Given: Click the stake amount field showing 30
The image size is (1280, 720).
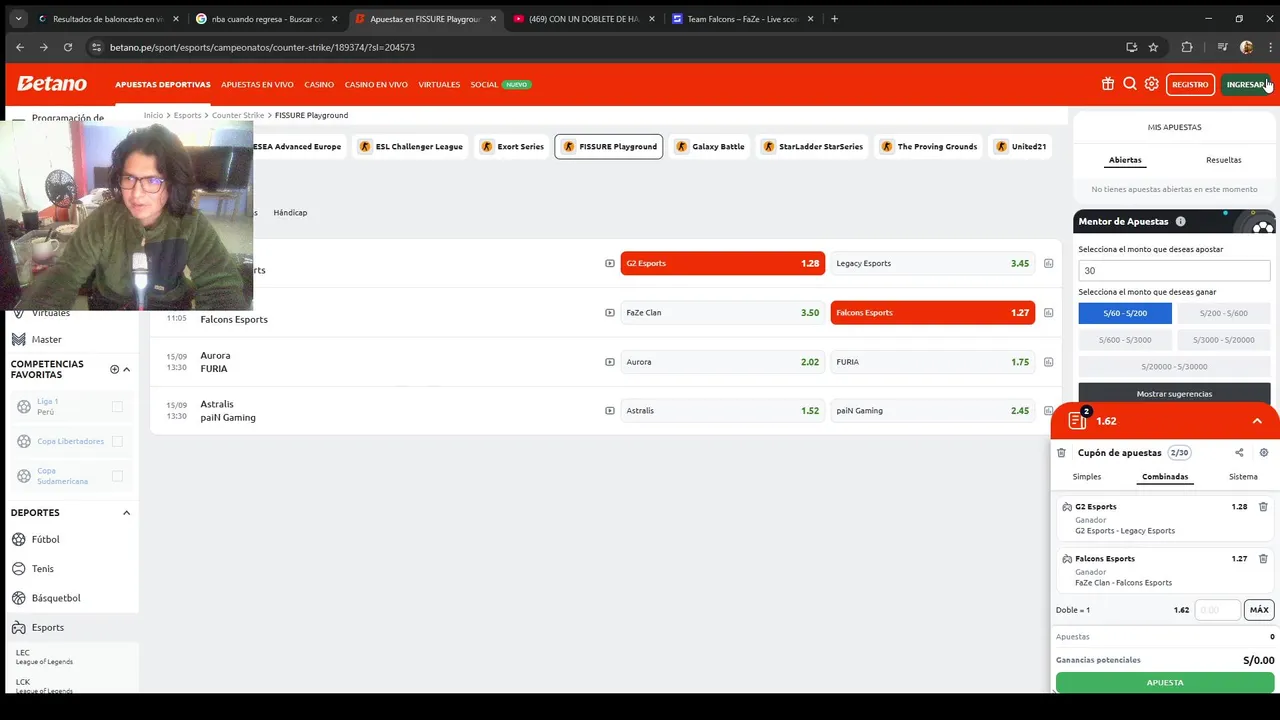Looking at the screenshot, I should 1174,271.
